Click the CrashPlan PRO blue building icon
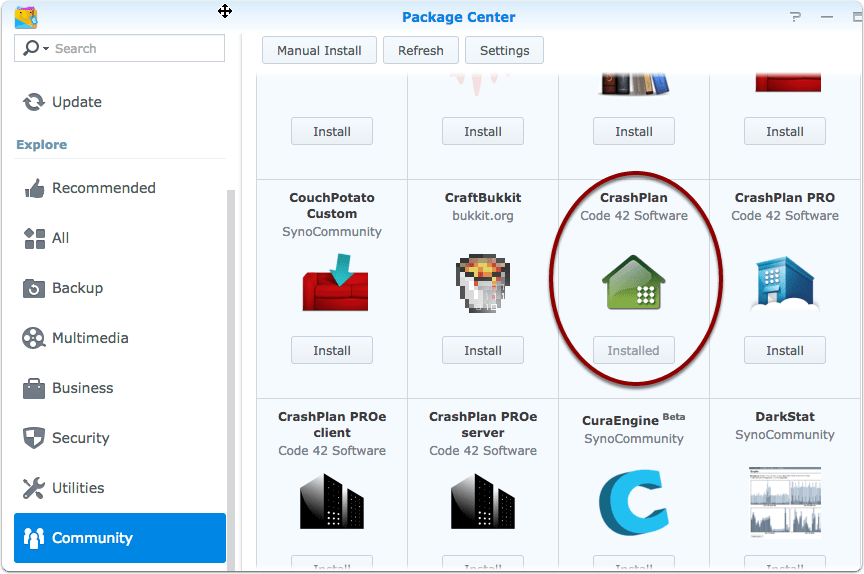The height and width of the screenshot is (574, 864). pos(785,282)
